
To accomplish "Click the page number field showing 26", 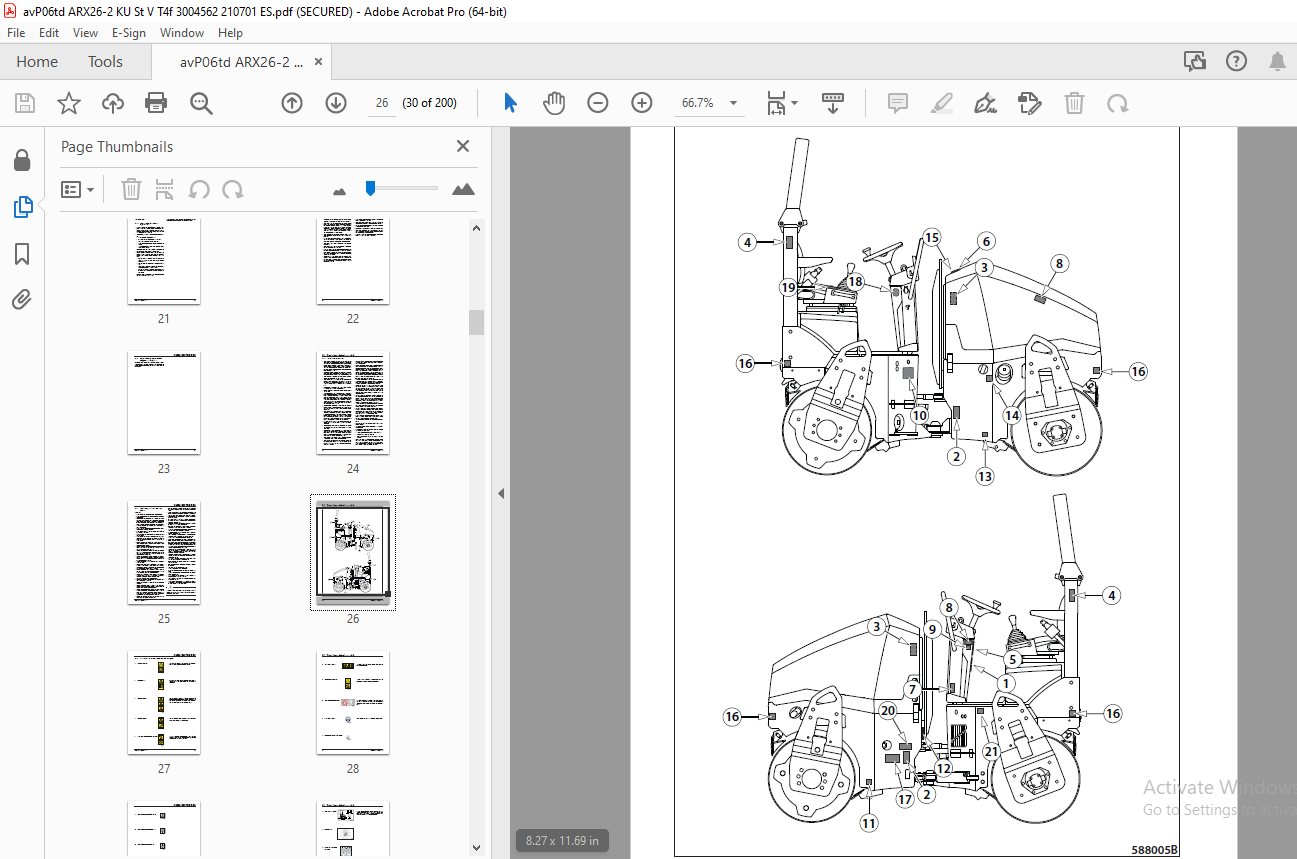I will (x=381, y=103).
